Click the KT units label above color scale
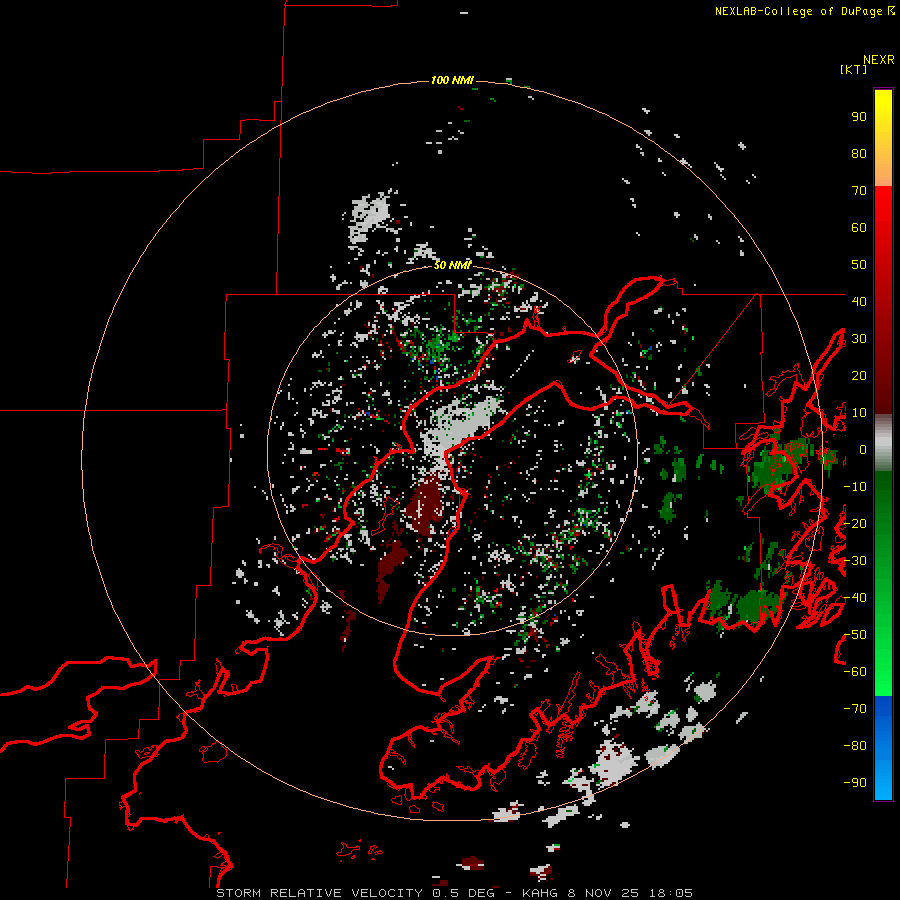This screenshot has height=900, width=900. click(854, 69)
